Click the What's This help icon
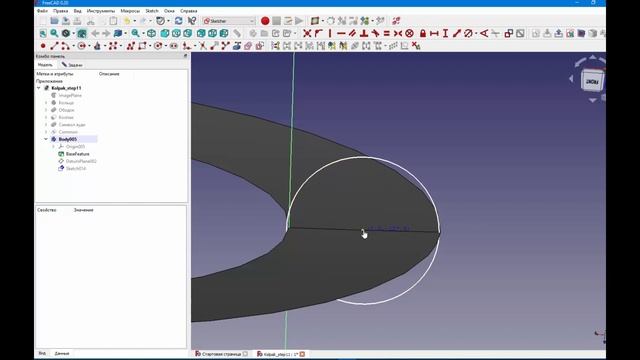This screenshot has height=360, width=640. click(x=191, y=21)
